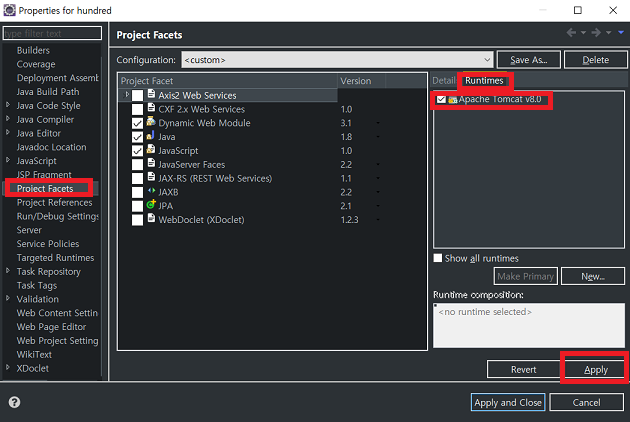Check the JPA facet checkbox
This screenshot has width=630, height=422.
point(137,206)
